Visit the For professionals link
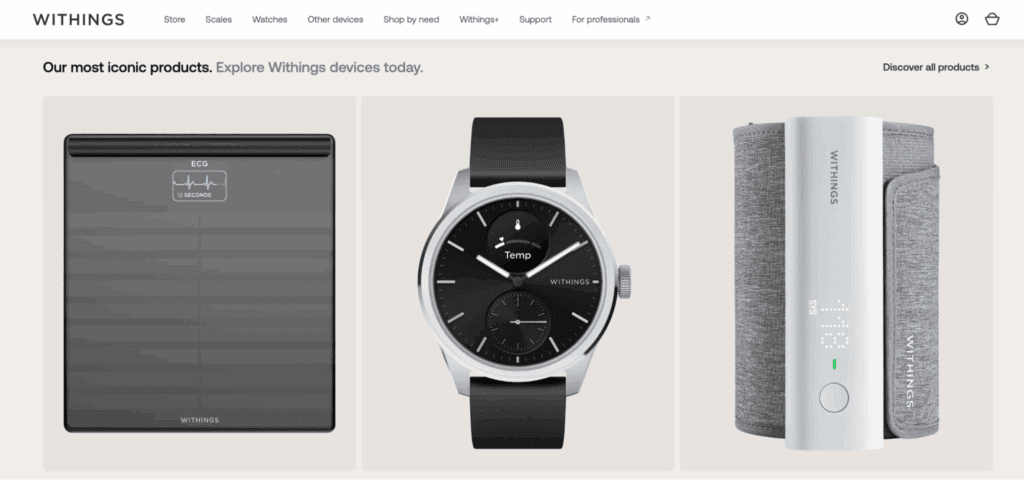This screenshot has width=1024, height=480. tap(605, 20)
